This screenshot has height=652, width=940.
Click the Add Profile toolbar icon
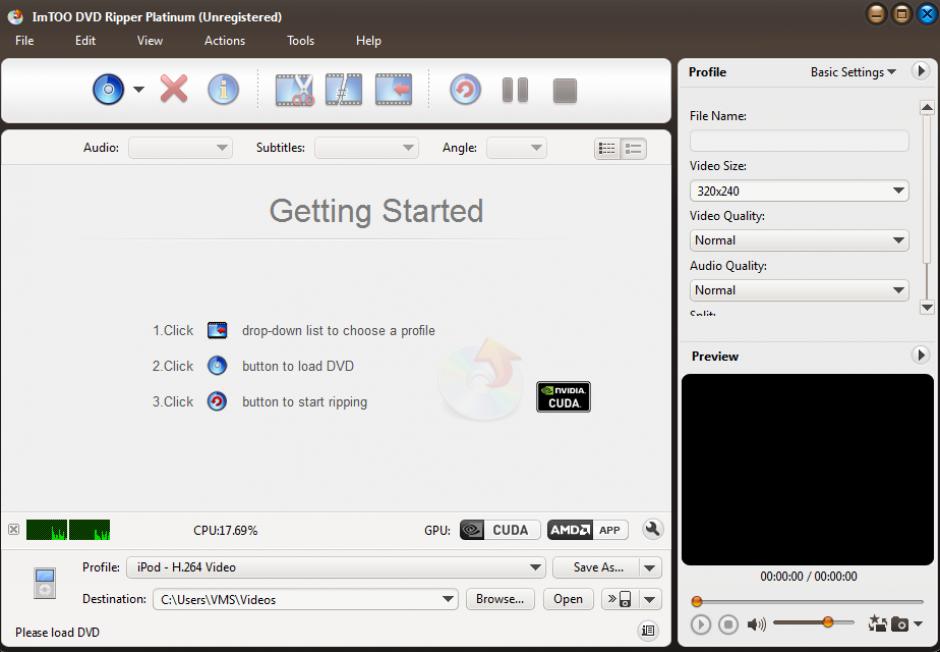pyautogui.click(x=393, y=90)
